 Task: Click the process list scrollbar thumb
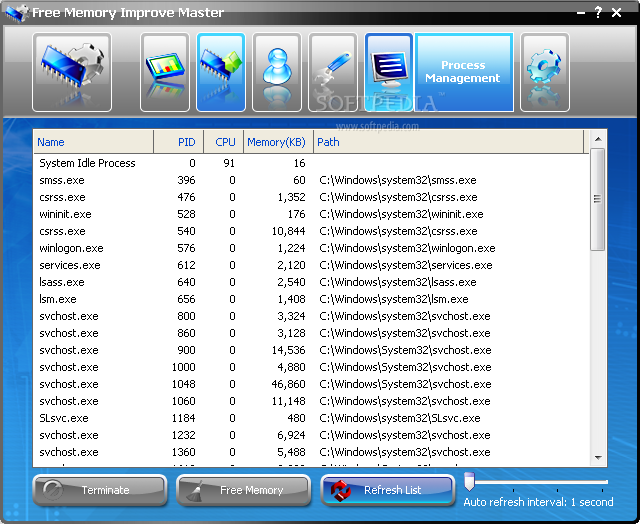click(598, 199)
